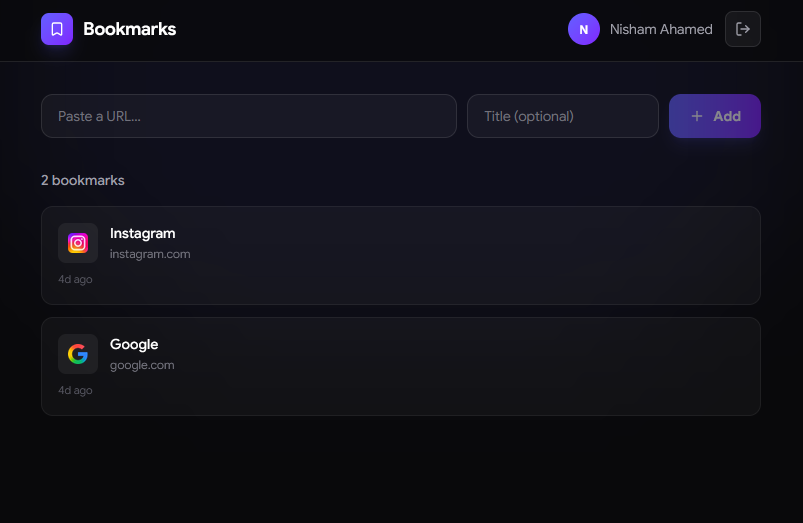Click the purple "N" user avatar
Viewport: 803px width, 523px height.
(x=584, y=29)
